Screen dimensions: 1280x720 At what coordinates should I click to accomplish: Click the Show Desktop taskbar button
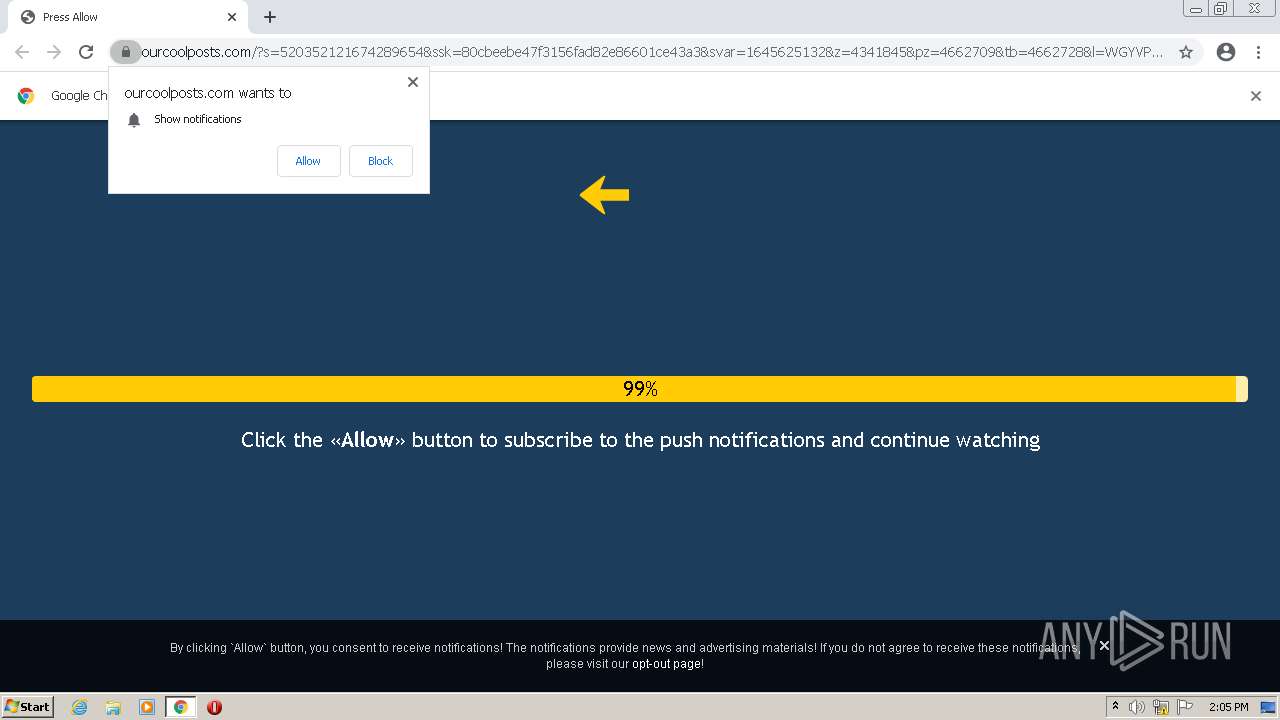pyautogui.click(x=1267, y=707)
